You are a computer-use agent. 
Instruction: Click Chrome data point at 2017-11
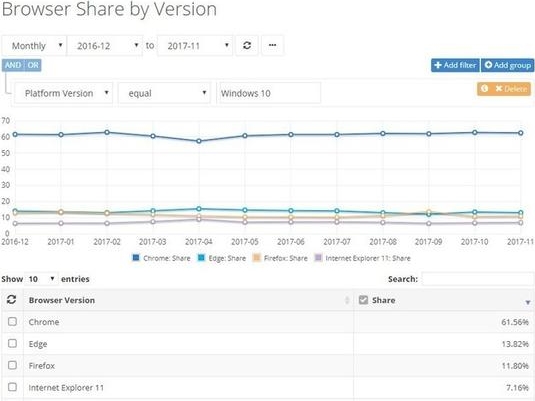(521, 133)
